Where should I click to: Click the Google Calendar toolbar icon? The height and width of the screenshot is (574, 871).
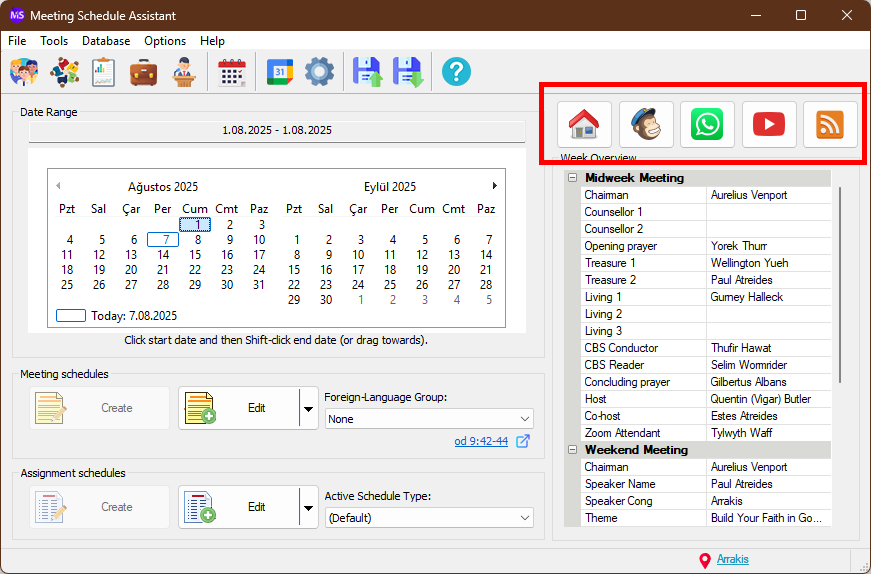pyautogui.click(x=281, y=72)
